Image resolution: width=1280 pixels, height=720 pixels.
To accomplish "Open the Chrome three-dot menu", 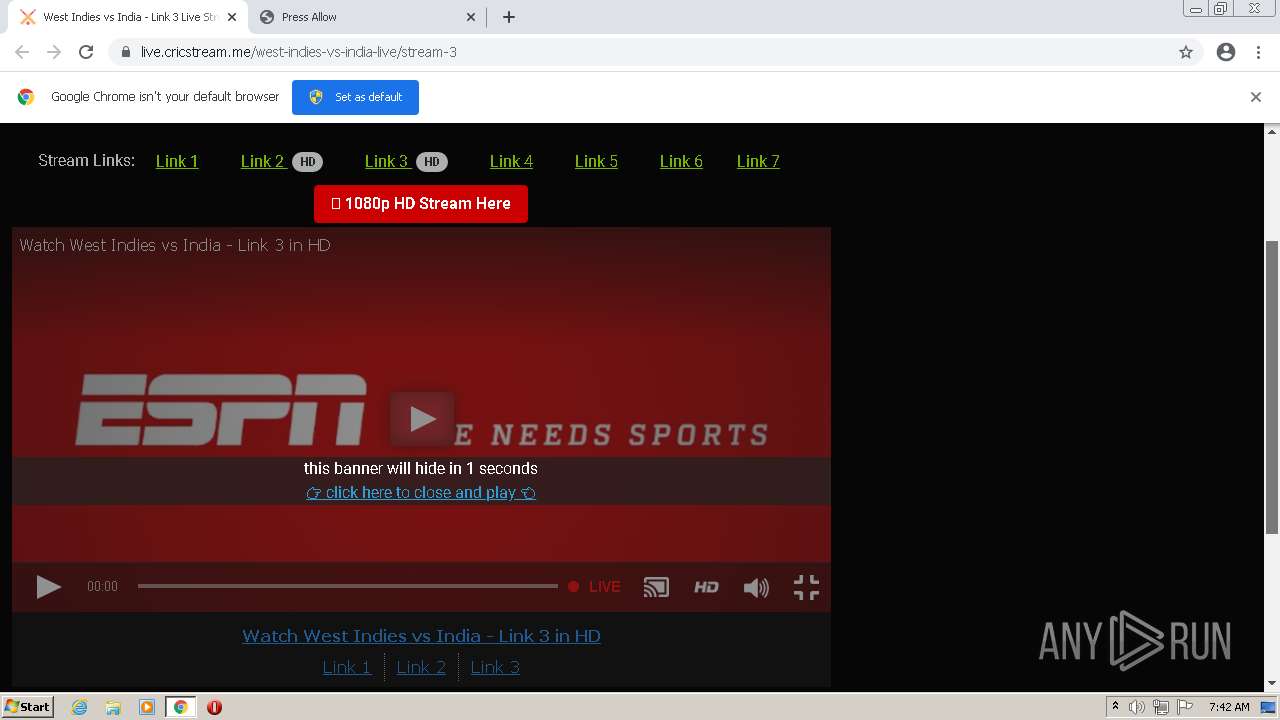I will tap(1259, 52).
